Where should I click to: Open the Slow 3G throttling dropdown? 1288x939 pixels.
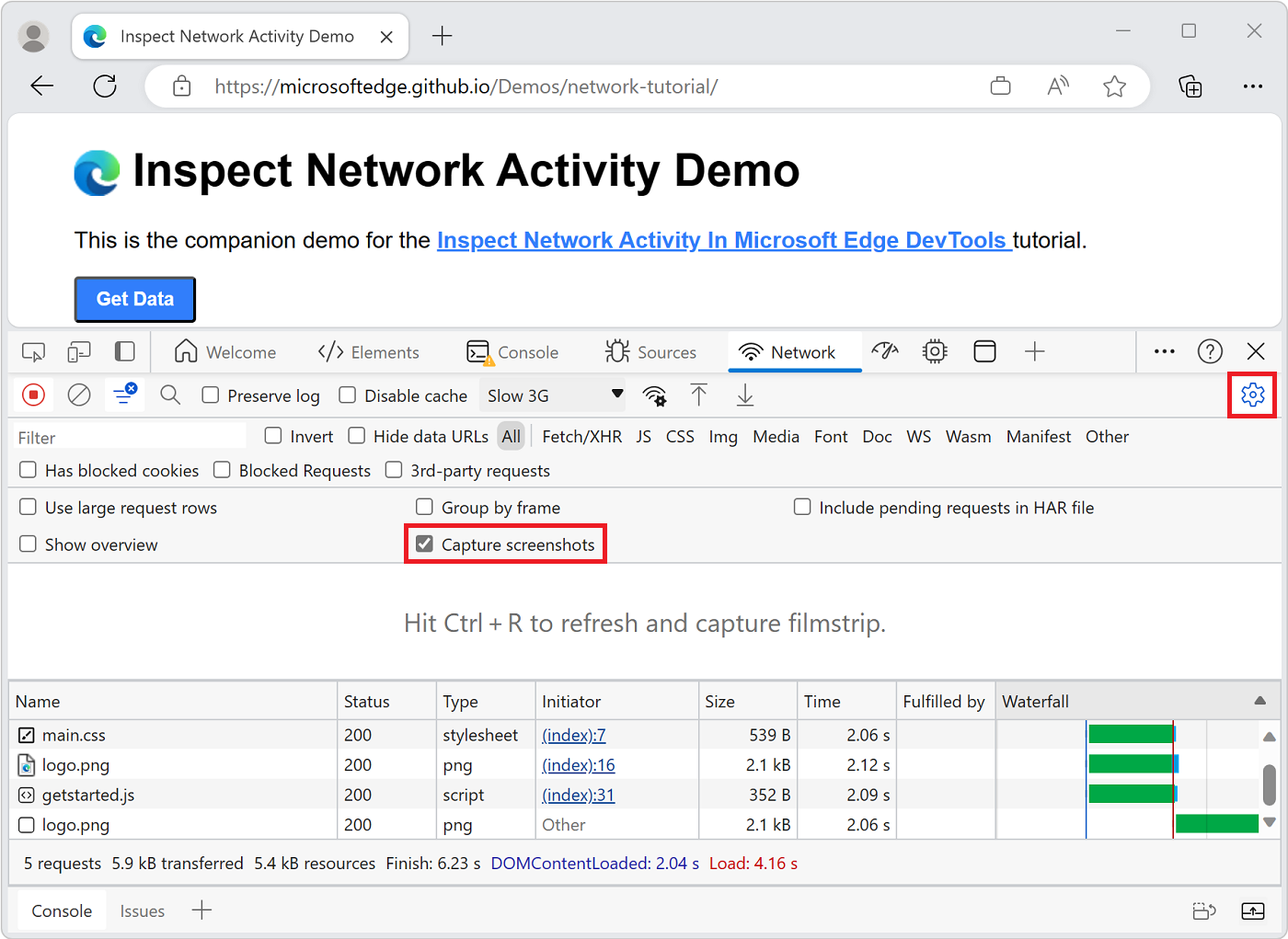pos(552,395)
